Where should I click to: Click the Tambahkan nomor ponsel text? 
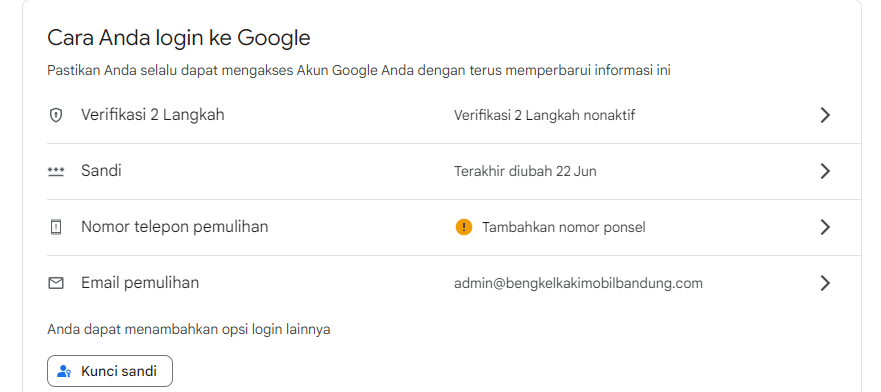click(x=564, y=227)
